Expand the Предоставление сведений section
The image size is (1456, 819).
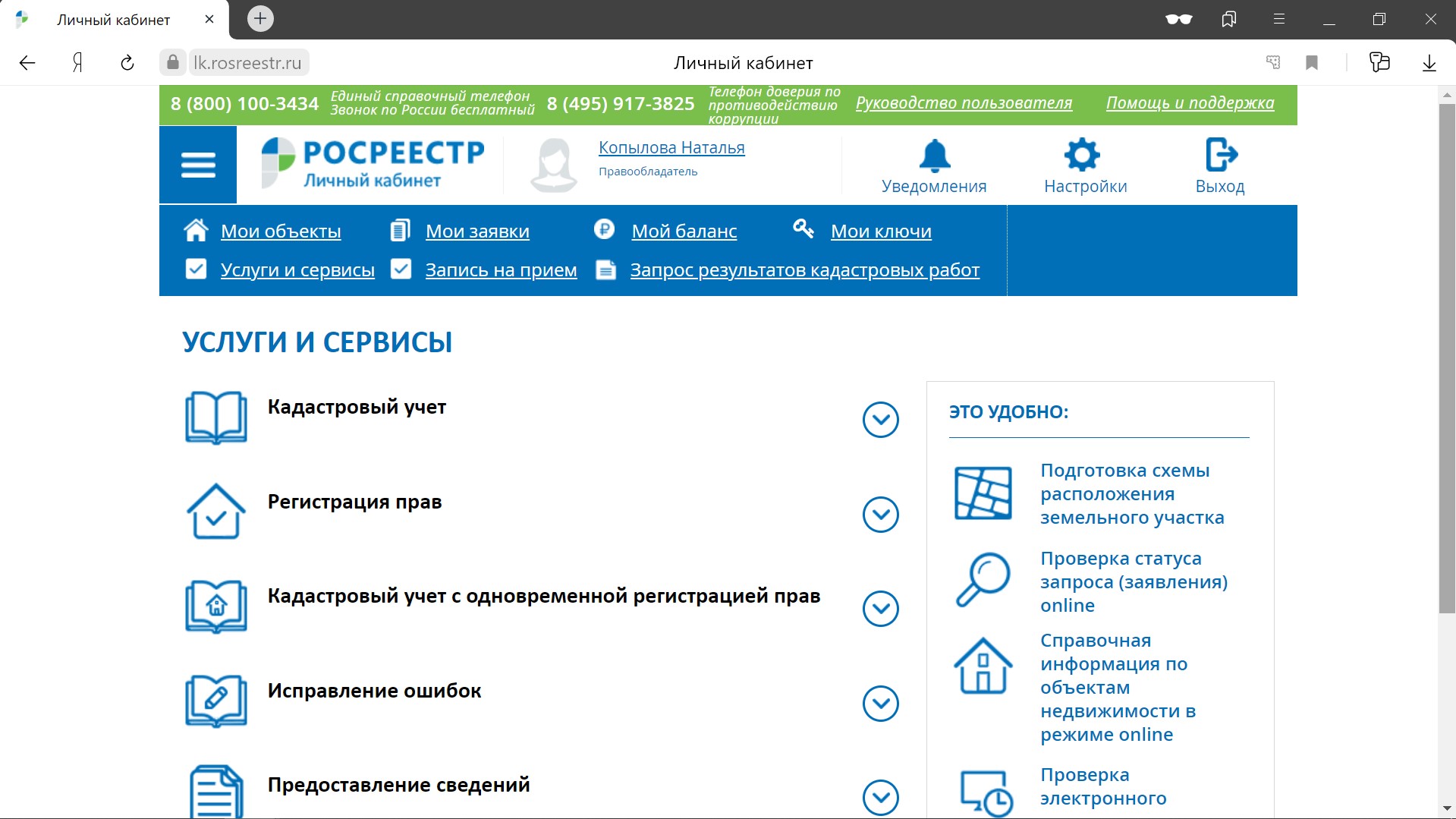click(880, 798)
